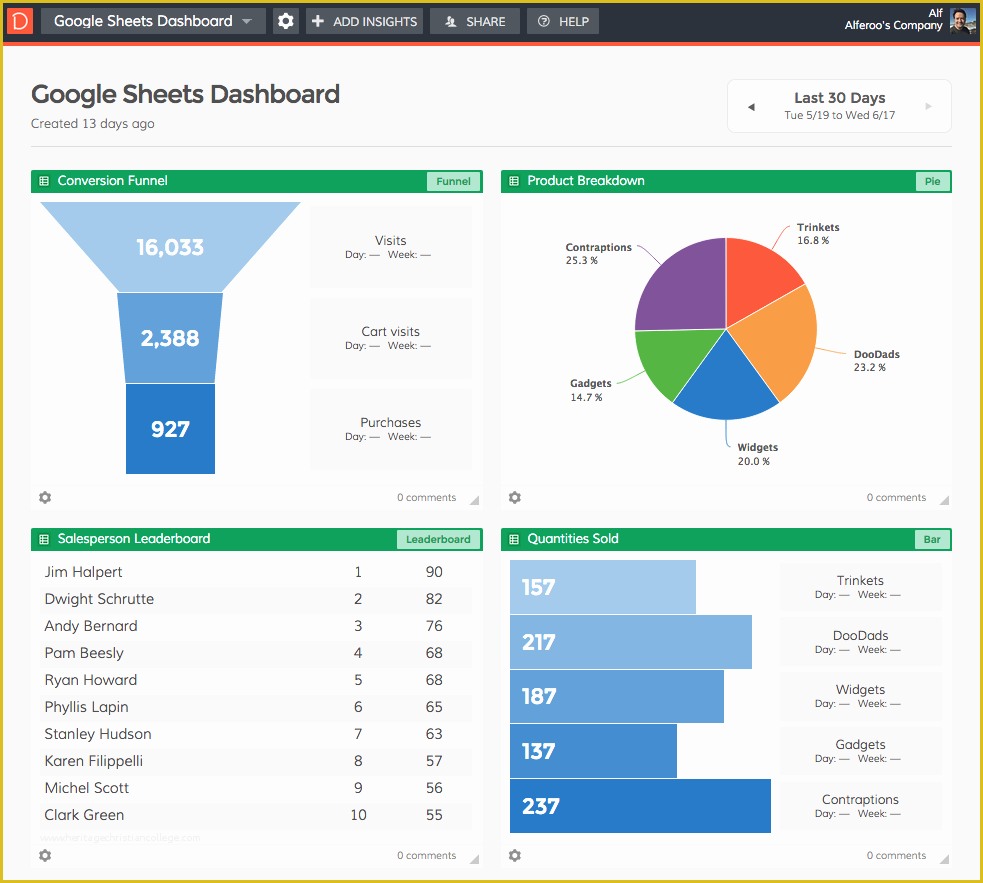Click the Pie chart type badge
Image resolution: width=983 pixels, height=883 pixels.
932,181
